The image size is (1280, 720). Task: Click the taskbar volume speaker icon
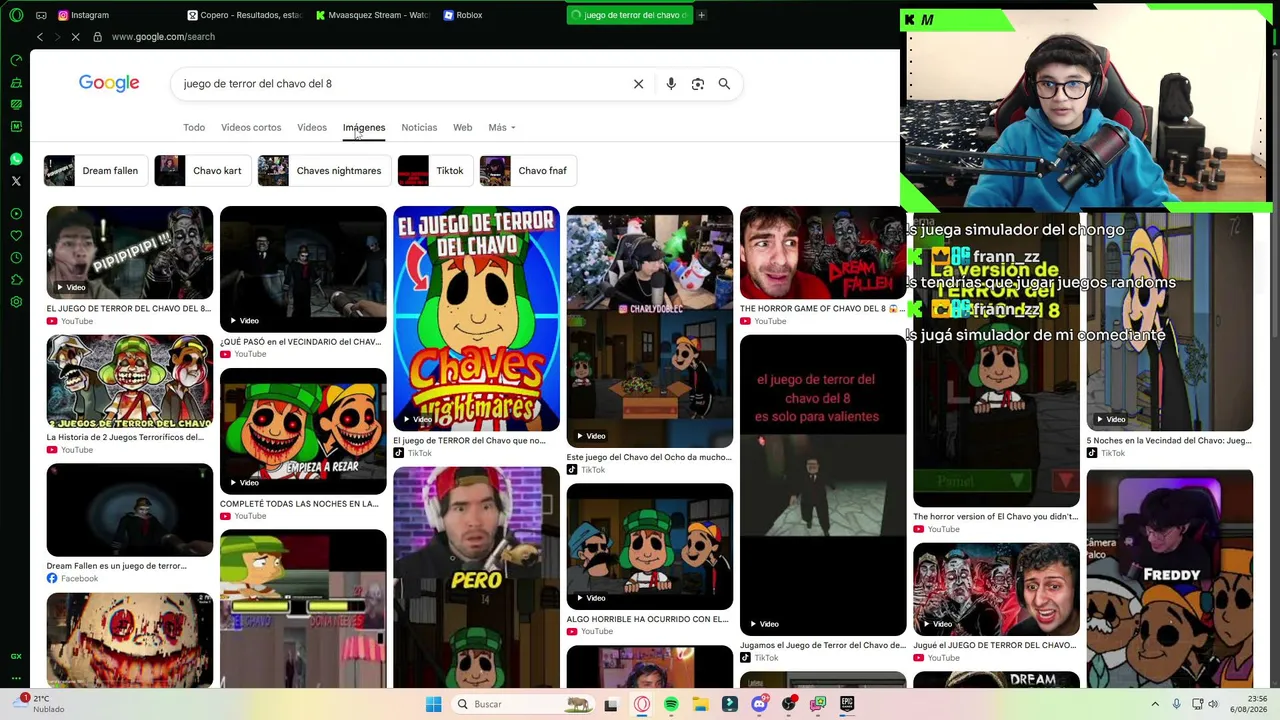pyautogui.click(x=1213, y=704)
